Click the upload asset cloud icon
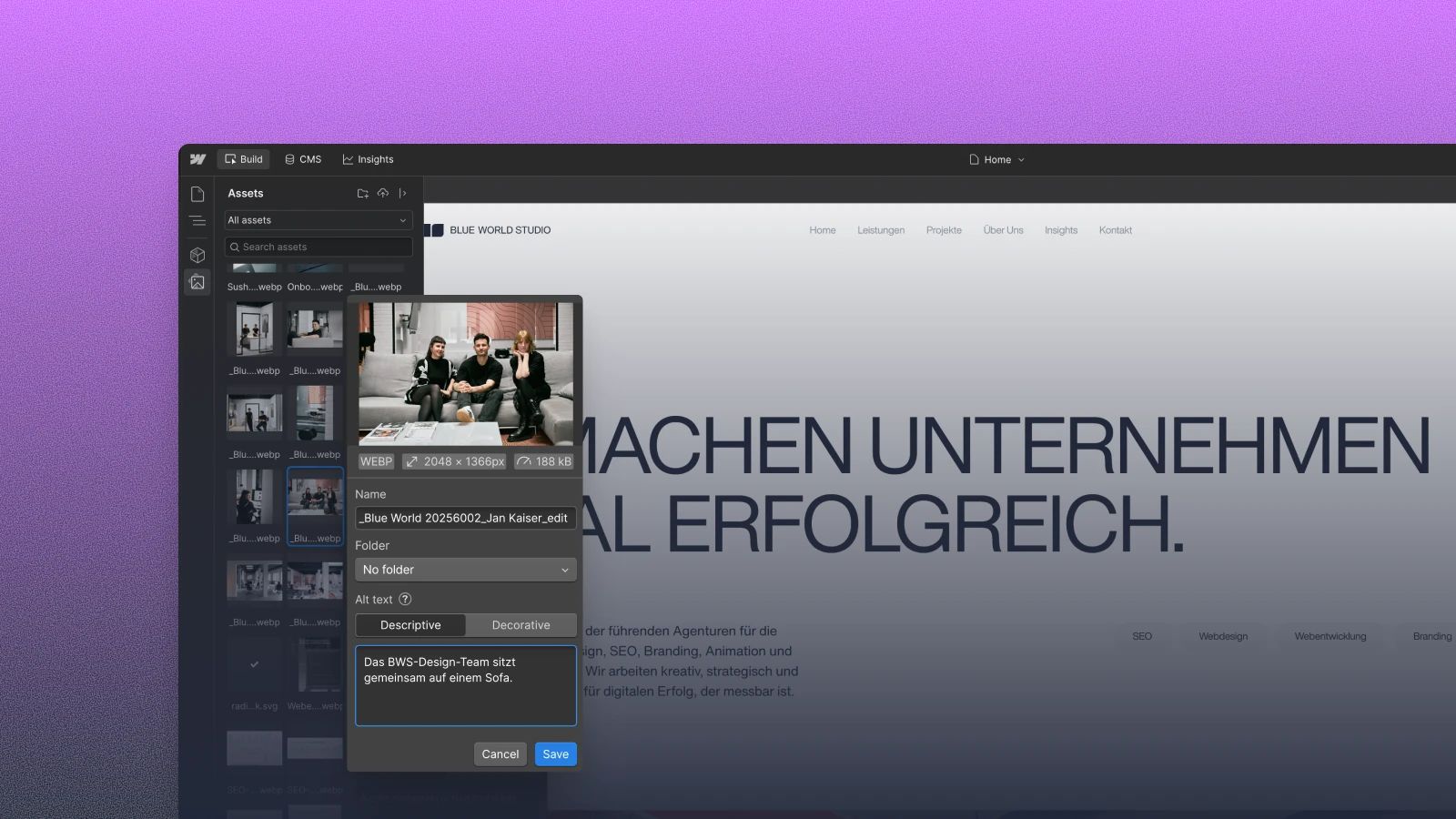 [382, 193]
